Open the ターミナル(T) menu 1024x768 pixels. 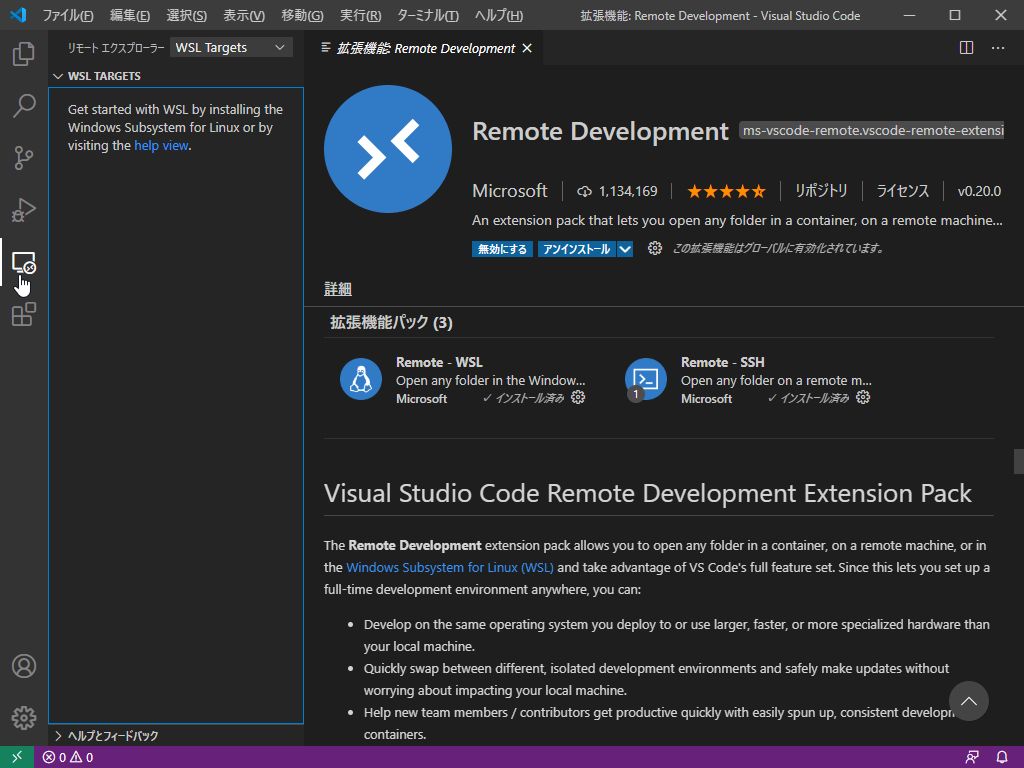point(428,15)
